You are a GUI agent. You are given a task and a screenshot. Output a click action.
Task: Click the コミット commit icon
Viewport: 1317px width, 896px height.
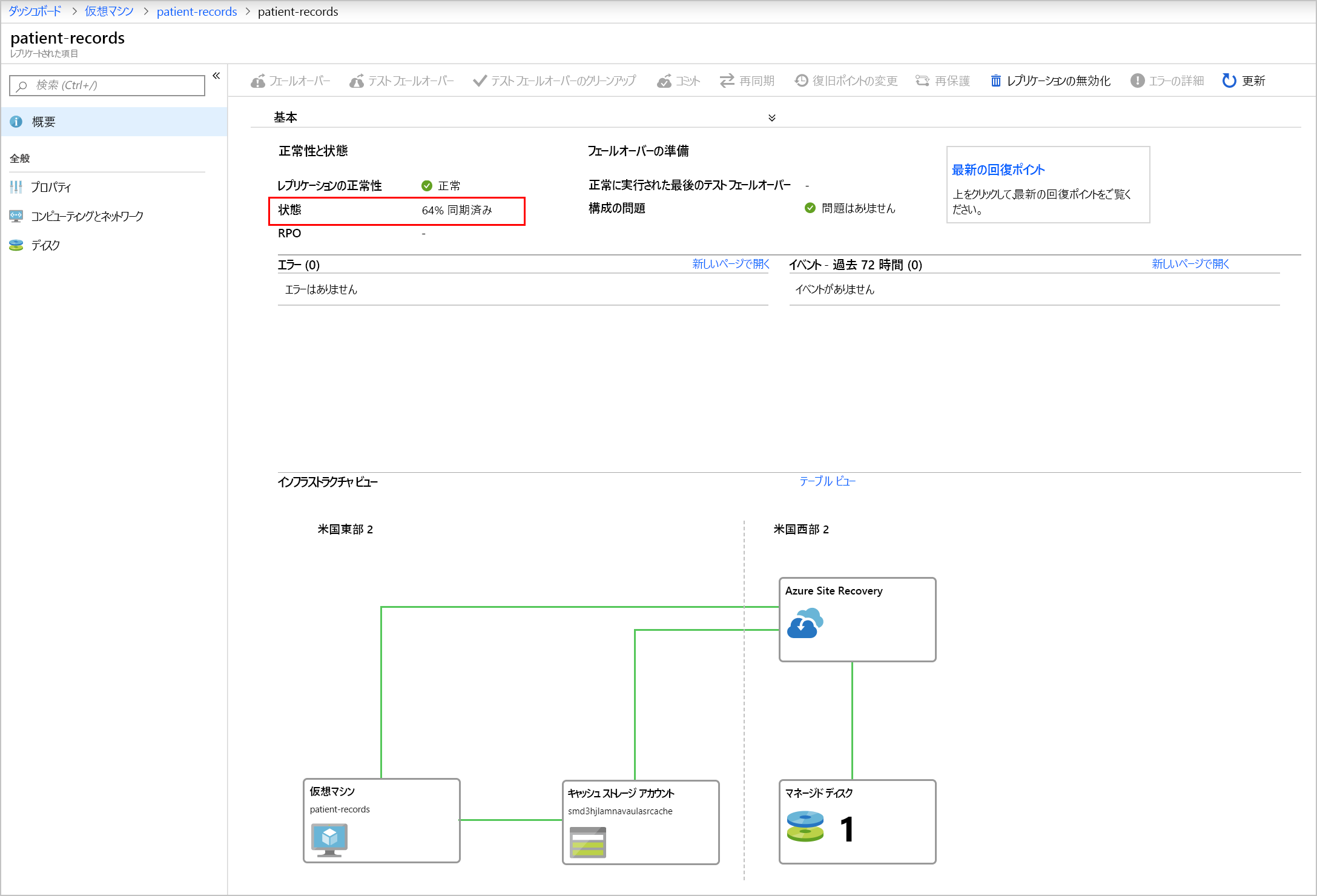tap(664, 81)
